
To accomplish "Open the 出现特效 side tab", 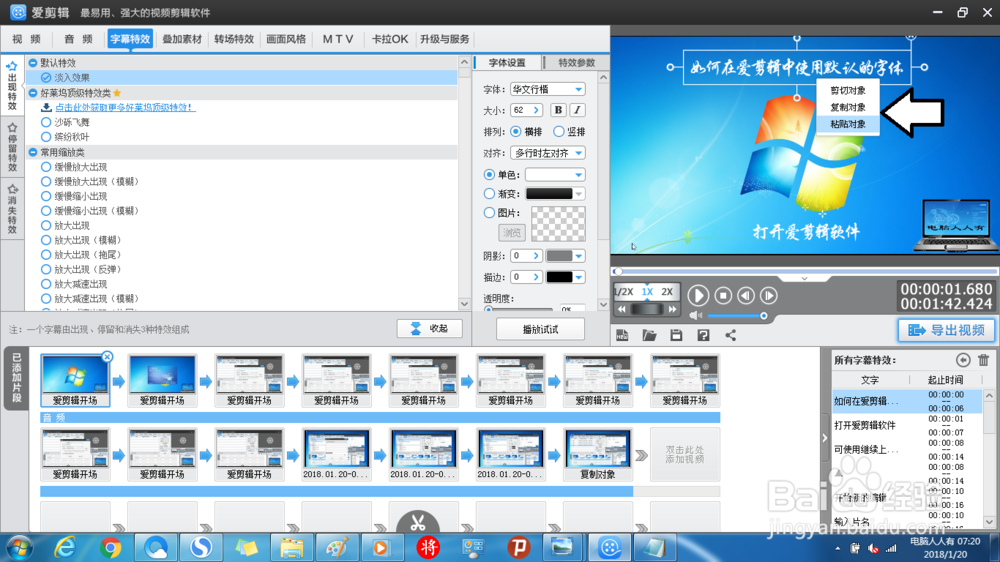I will pos(12,86).
